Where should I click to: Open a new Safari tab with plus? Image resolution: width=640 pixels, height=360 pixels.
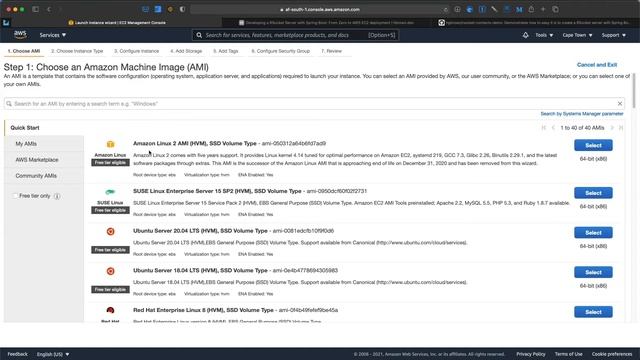pyautogui.click(x=543, y=9)
